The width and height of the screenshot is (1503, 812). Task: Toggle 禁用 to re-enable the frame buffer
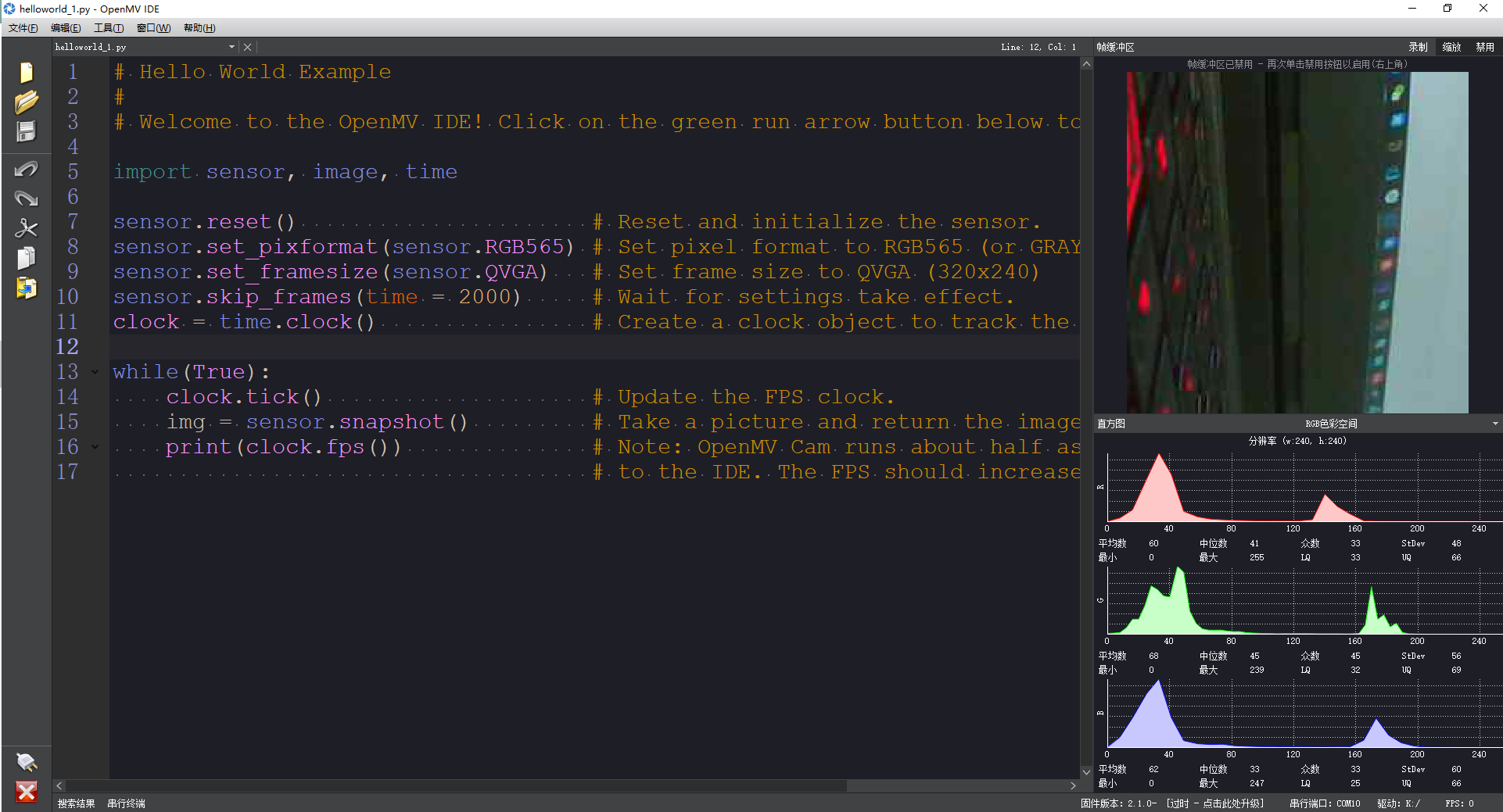(1487, 46)
